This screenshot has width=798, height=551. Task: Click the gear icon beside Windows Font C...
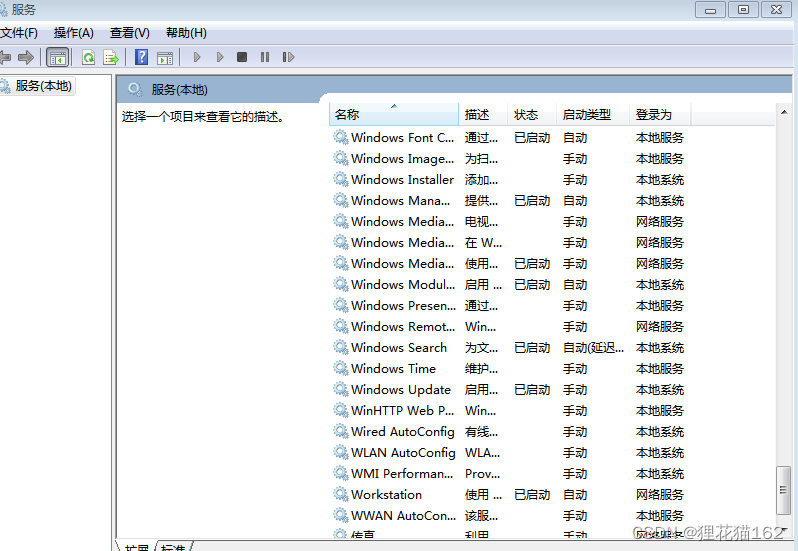point(340,137)
